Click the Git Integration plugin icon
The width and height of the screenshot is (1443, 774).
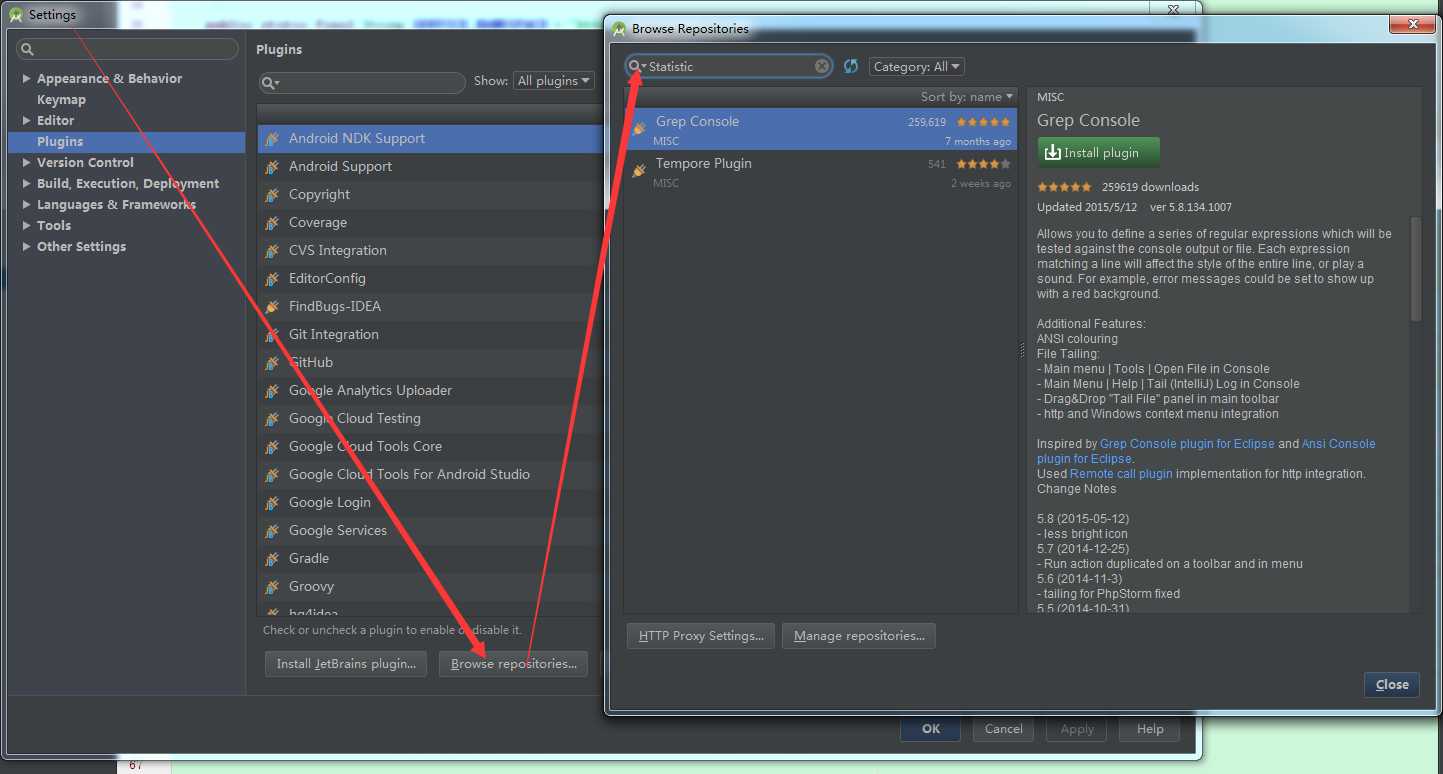pyautogui.click(x=271, y=335)
